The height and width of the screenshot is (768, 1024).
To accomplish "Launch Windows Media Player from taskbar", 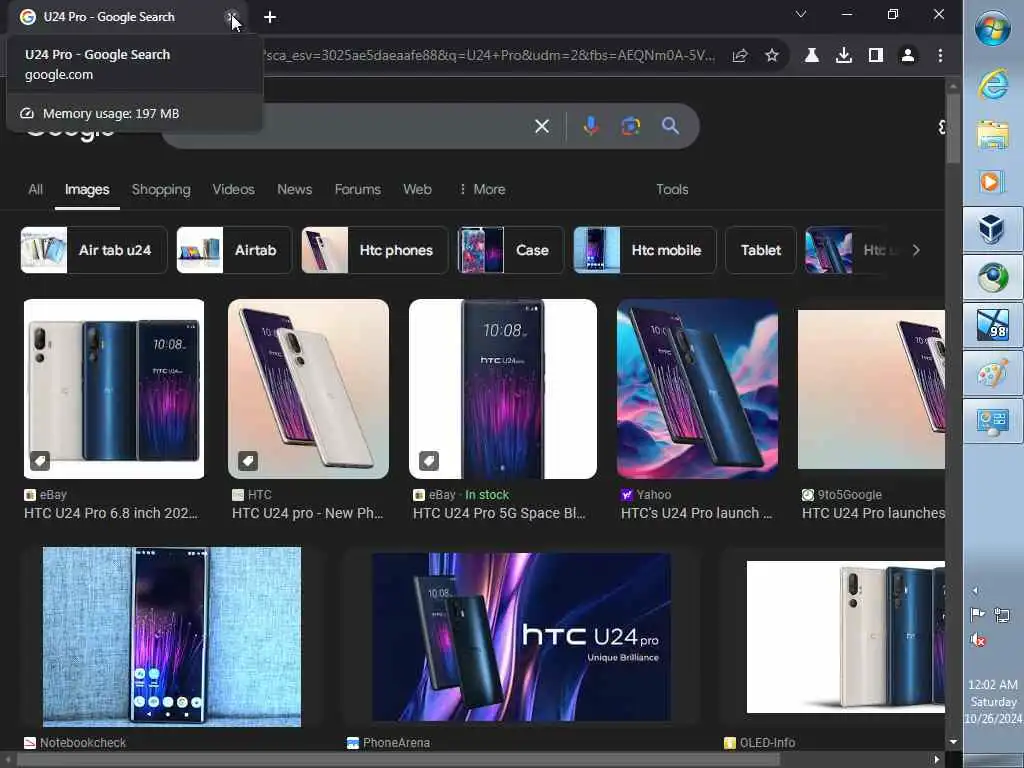I will coord(993,181).
